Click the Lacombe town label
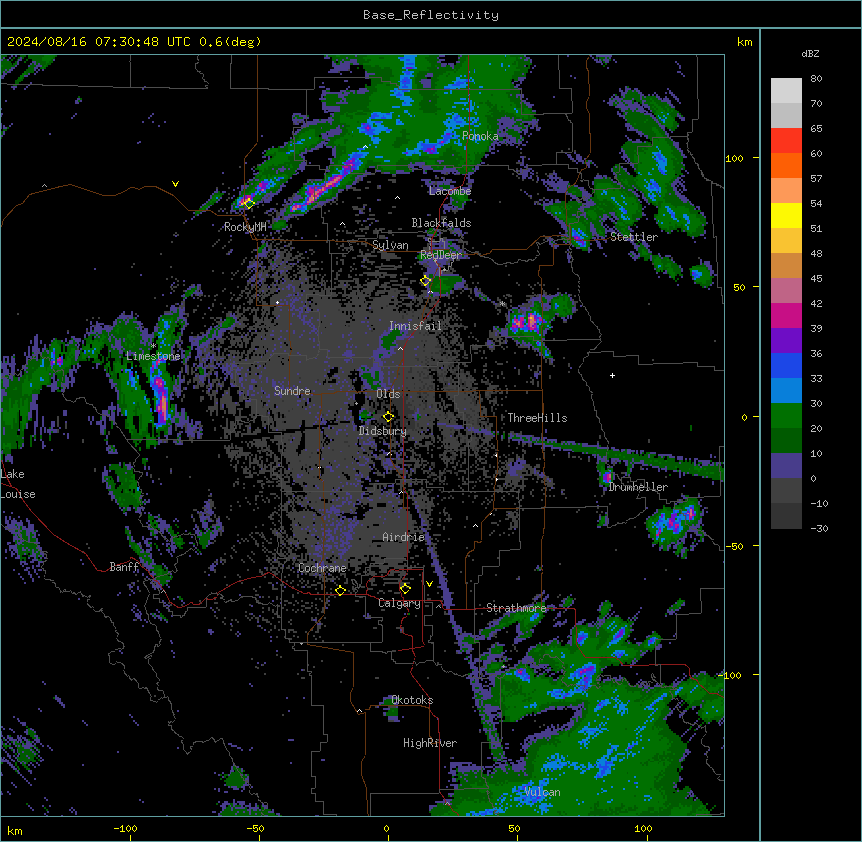Viewport: 862px width, 842px height. 450,191
